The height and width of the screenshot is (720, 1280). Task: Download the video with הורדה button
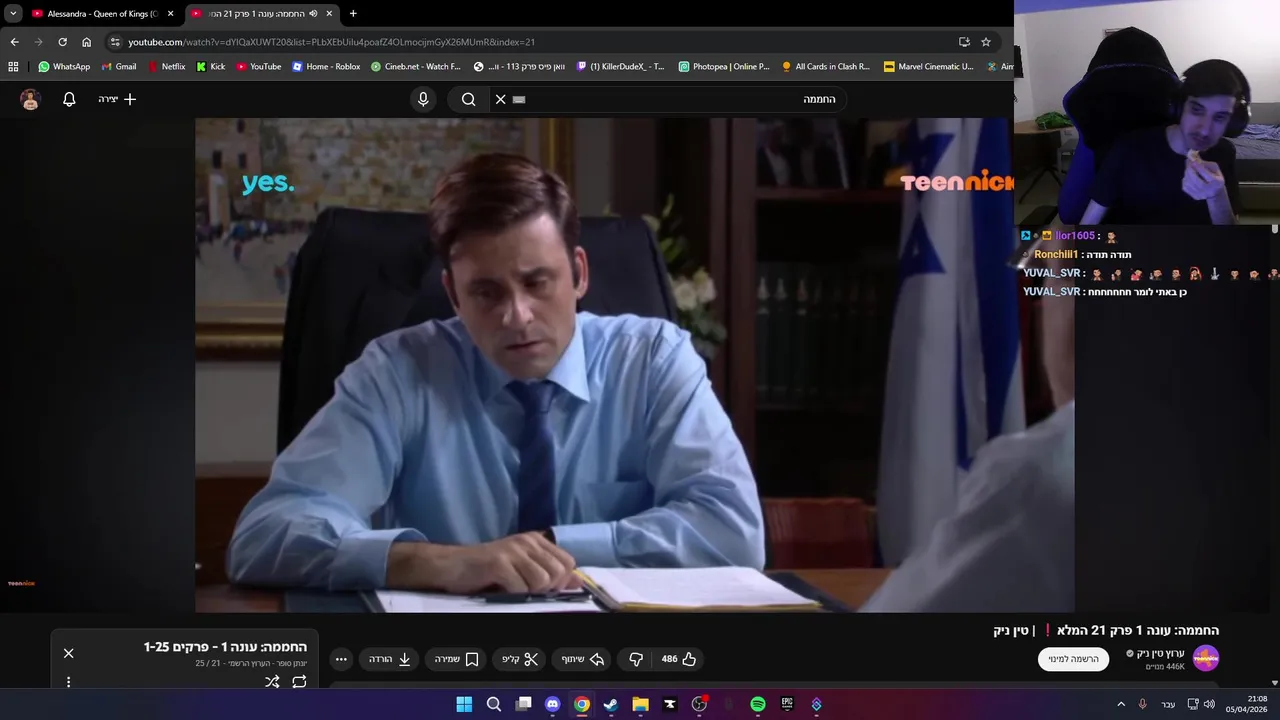pyautogui.click(x=390, y=659)
